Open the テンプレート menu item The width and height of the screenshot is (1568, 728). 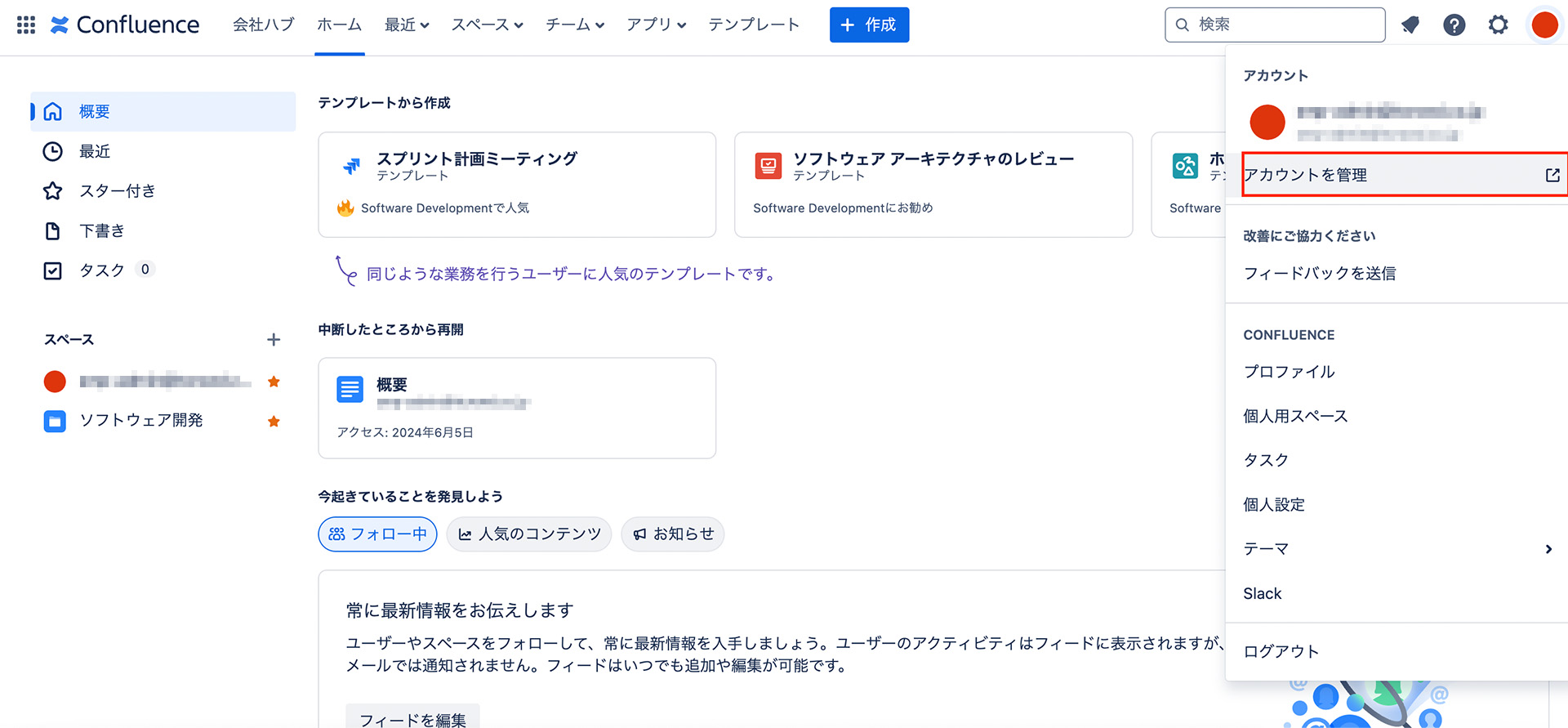tap(753, 25)
